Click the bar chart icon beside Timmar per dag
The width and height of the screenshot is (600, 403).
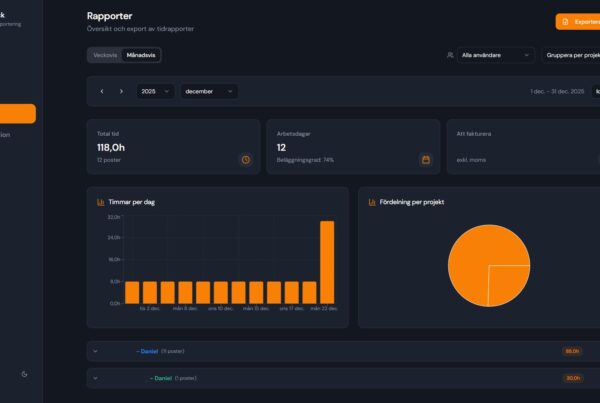(101, 202)
